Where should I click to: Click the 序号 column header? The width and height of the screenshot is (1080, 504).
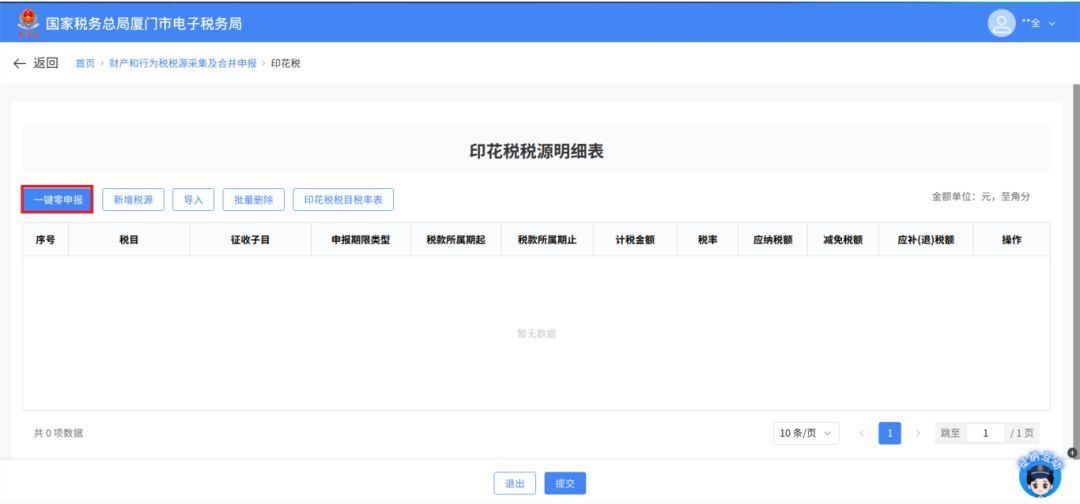click(45, 240)
